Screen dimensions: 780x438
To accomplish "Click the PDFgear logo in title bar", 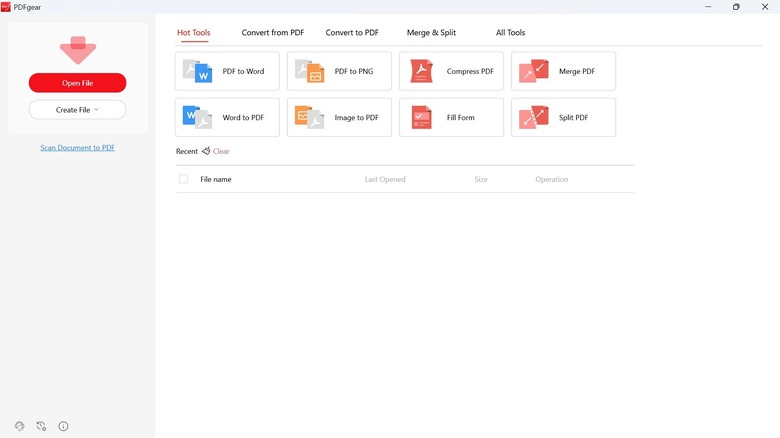I will point(5,7).
